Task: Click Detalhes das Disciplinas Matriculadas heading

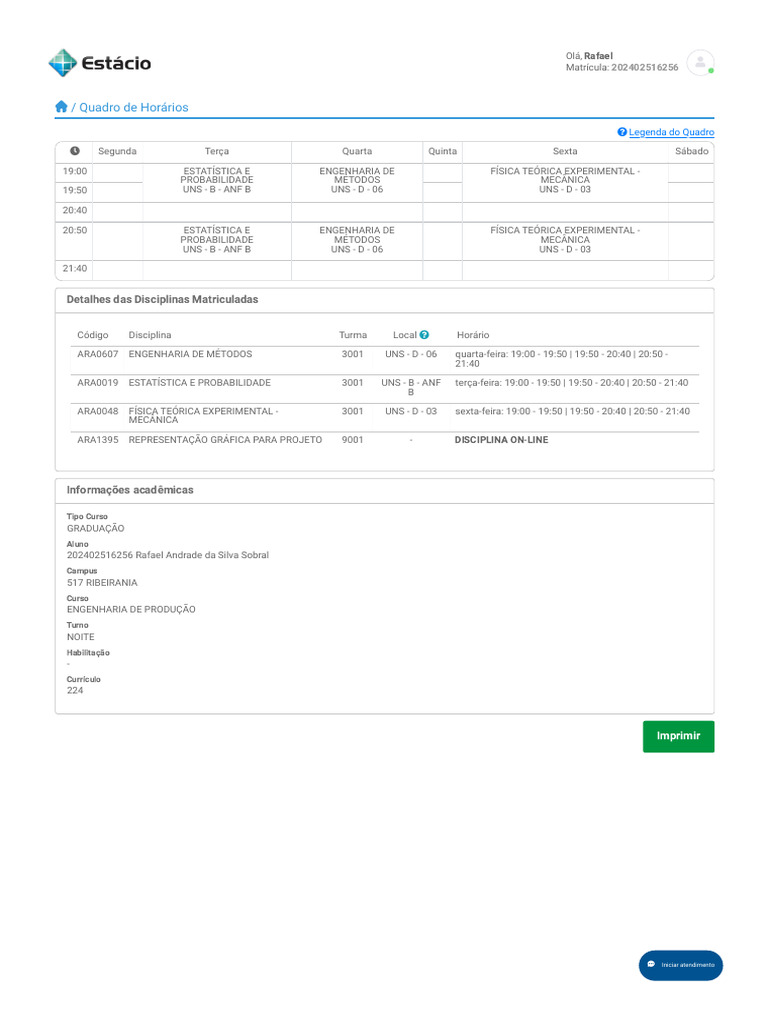Action: [x=162, y=299]
